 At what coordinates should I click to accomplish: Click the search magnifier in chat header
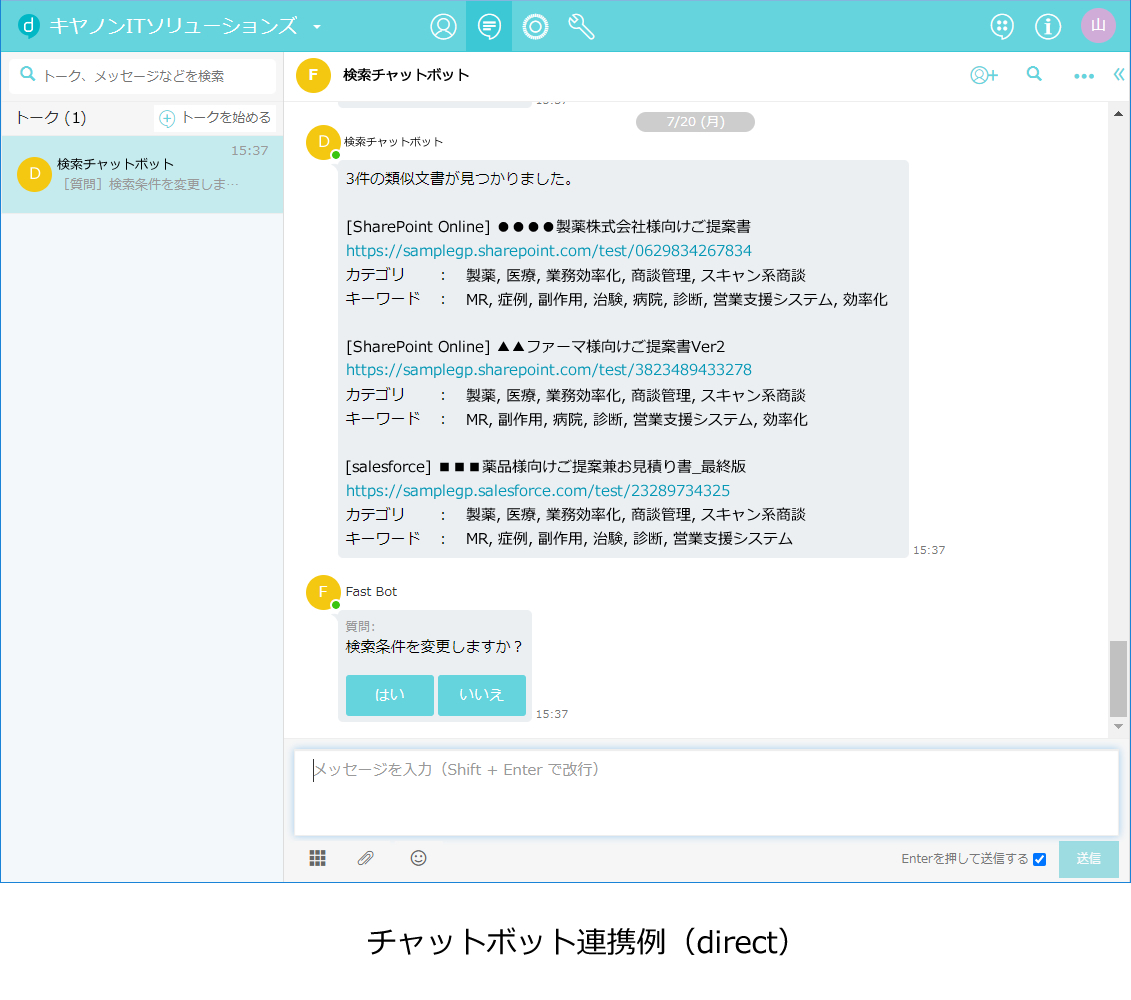click(1034, 74)
